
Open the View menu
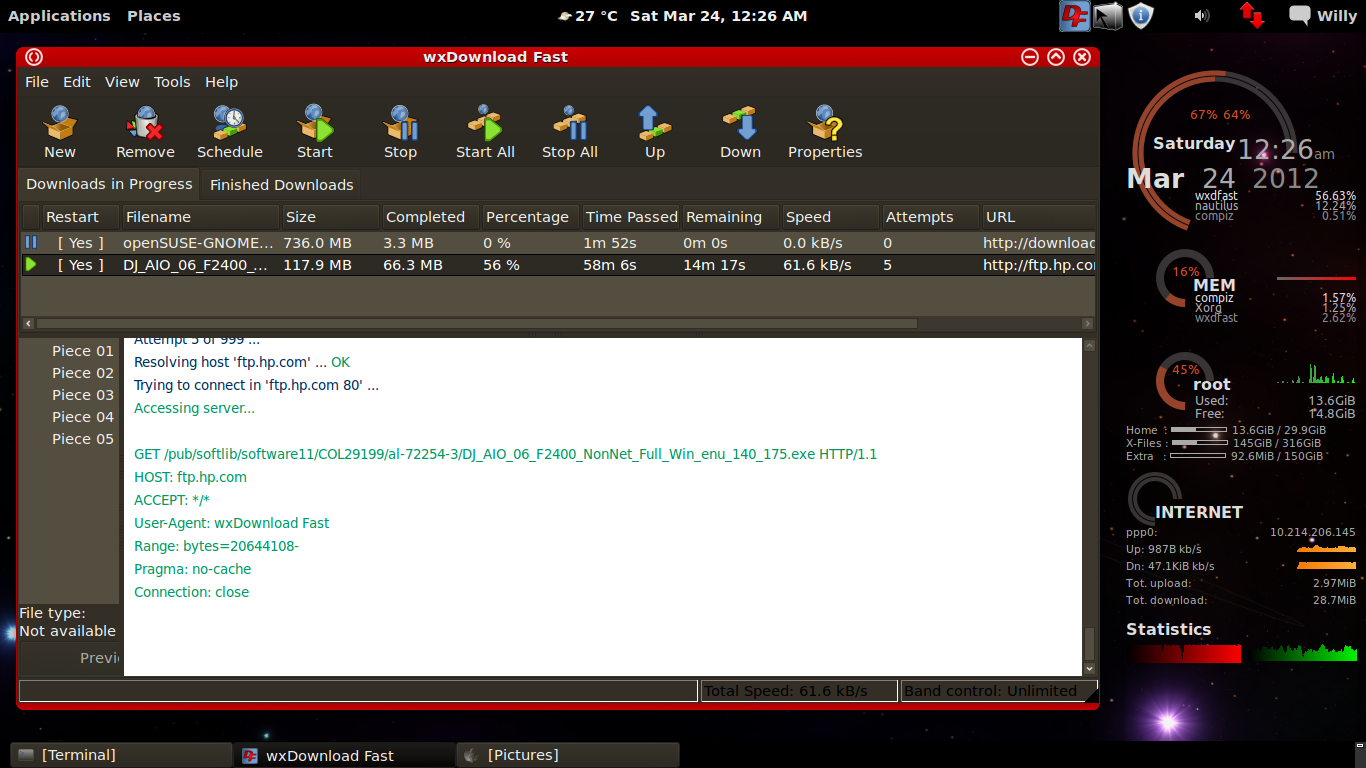[x=122, y=82]
